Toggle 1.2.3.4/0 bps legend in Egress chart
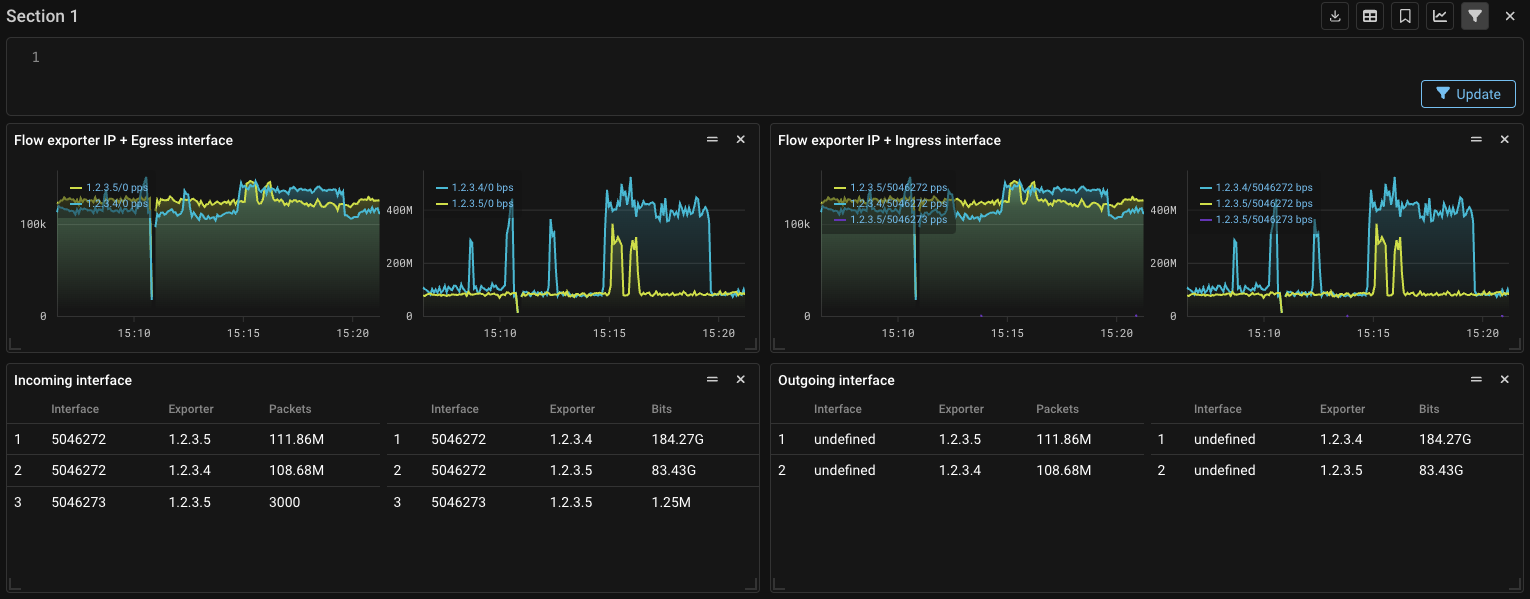This screenshot has height=599, width=1530. click(482, 187)
